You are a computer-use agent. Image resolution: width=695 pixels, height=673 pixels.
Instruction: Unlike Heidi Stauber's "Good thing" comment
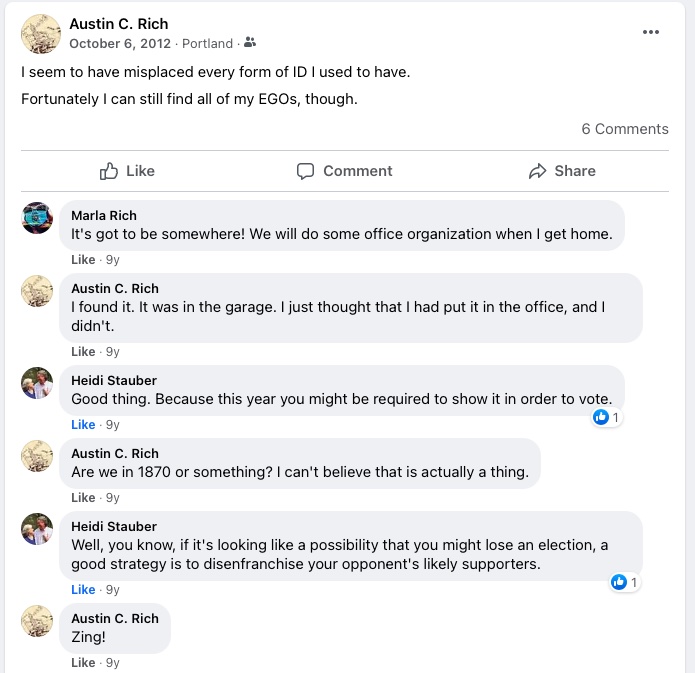pyautogui.click(x=83, y=425)
